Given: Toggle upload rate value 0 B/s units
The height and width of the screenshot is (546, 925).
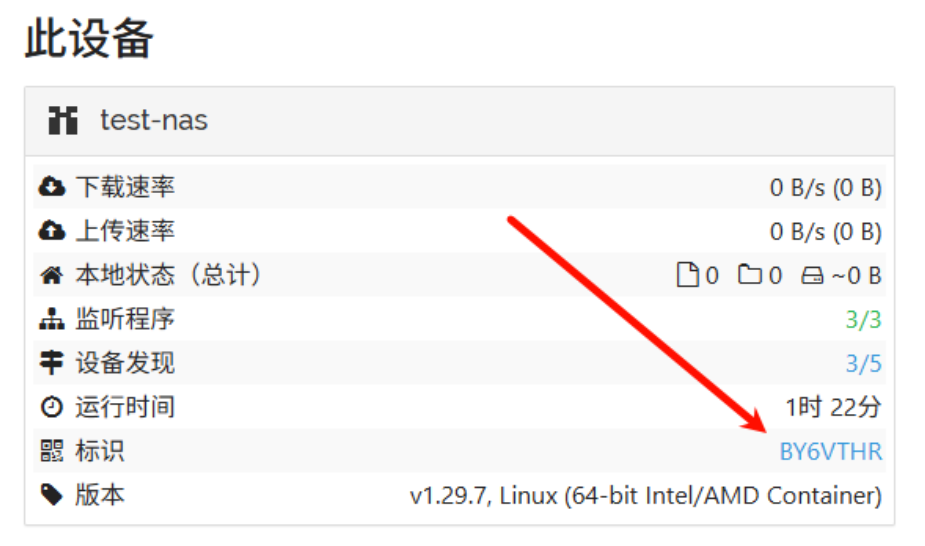Looking at the screenshot, I should (x=825, y=232).
